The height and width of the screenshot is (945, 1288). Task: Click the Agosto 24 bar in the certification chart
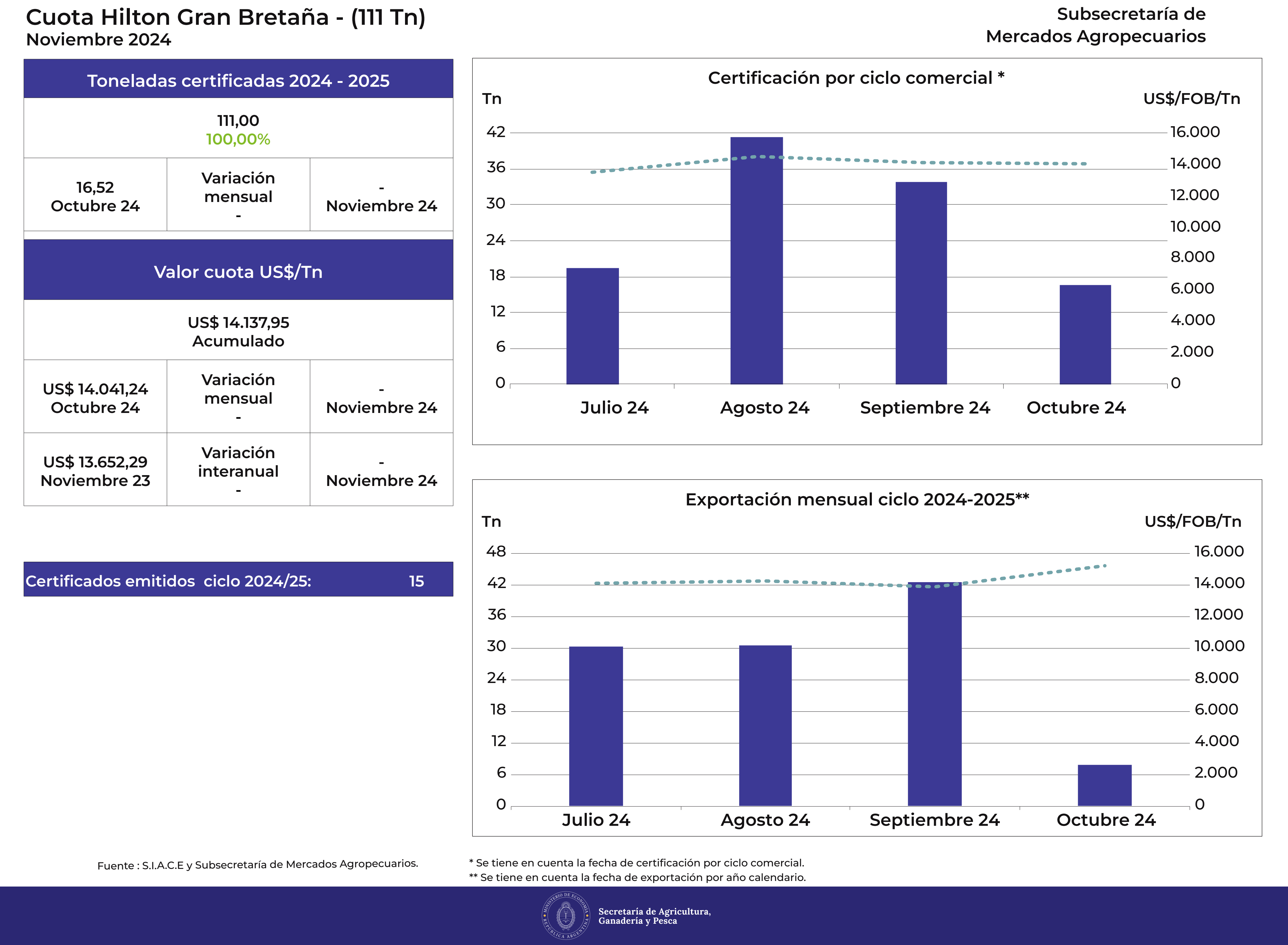tap(756, 260)
